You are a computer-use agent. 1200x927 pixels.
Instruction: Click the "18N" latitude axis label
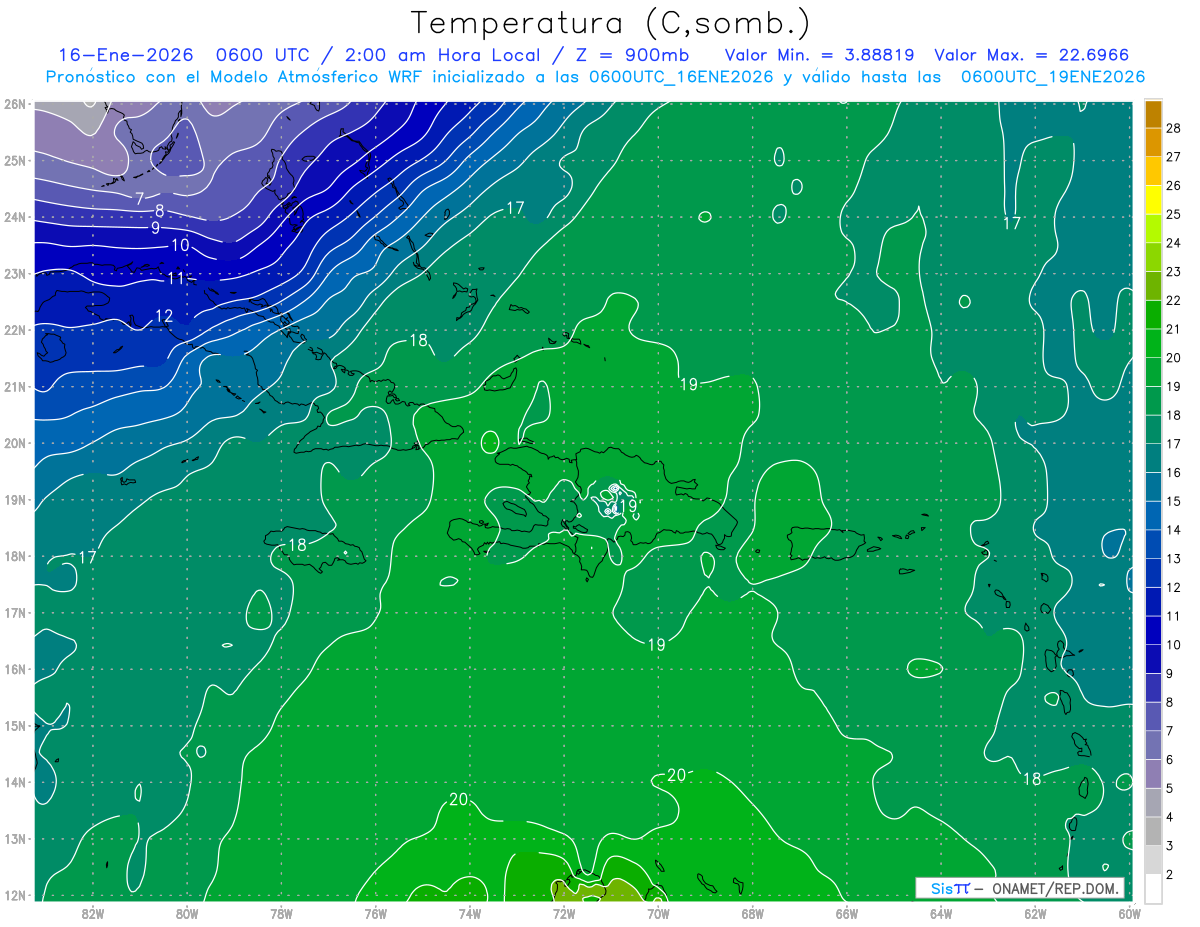pos(15,556)
